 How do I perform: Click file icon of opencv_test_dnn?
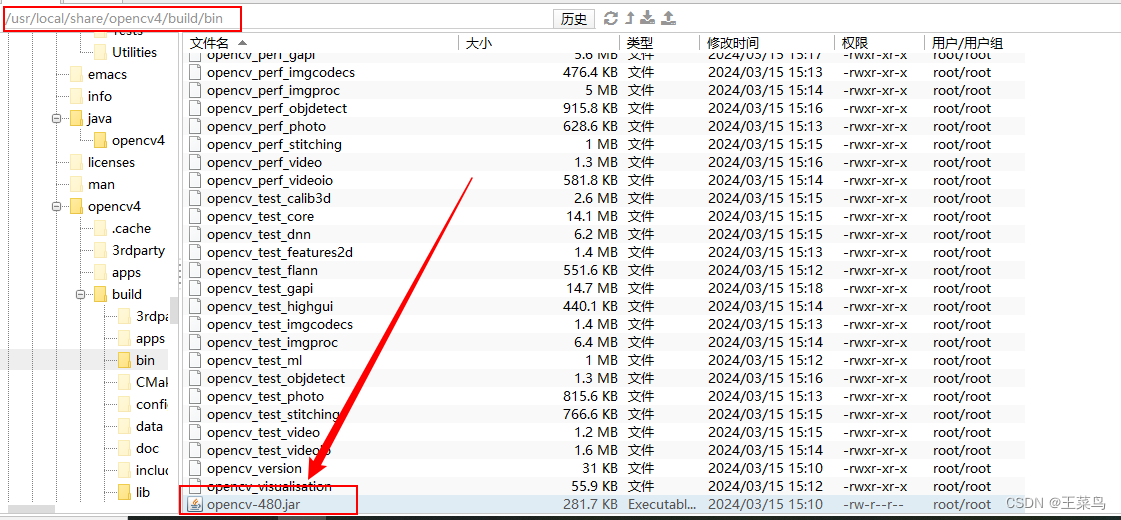tap(195, 234)
